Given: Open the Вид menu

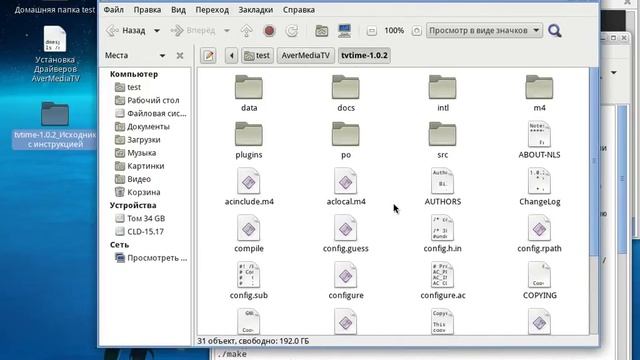Looking at the screenshot, I should 178,9.
